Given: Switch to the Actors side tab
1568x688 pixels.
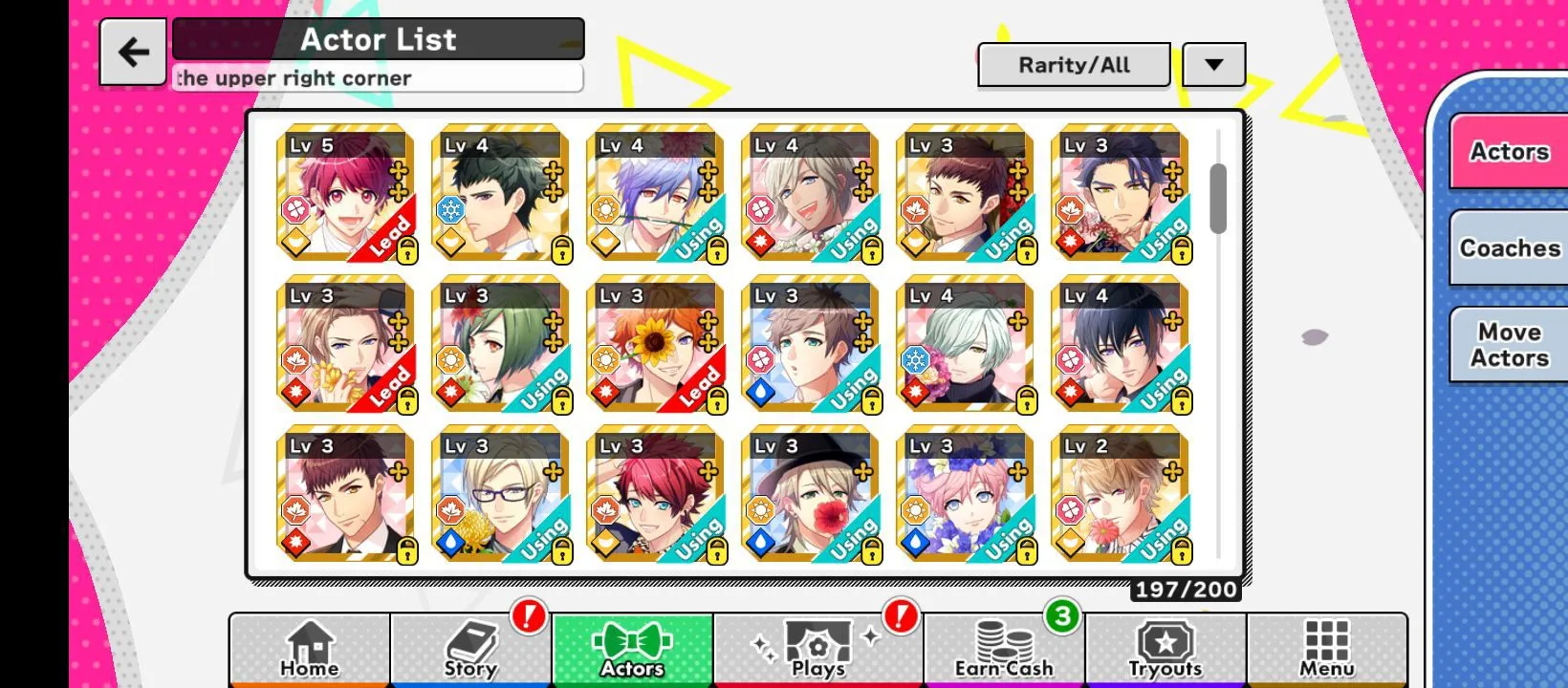Looking at the screenshot, I should pyautogui.click(x=1509, y=151).
